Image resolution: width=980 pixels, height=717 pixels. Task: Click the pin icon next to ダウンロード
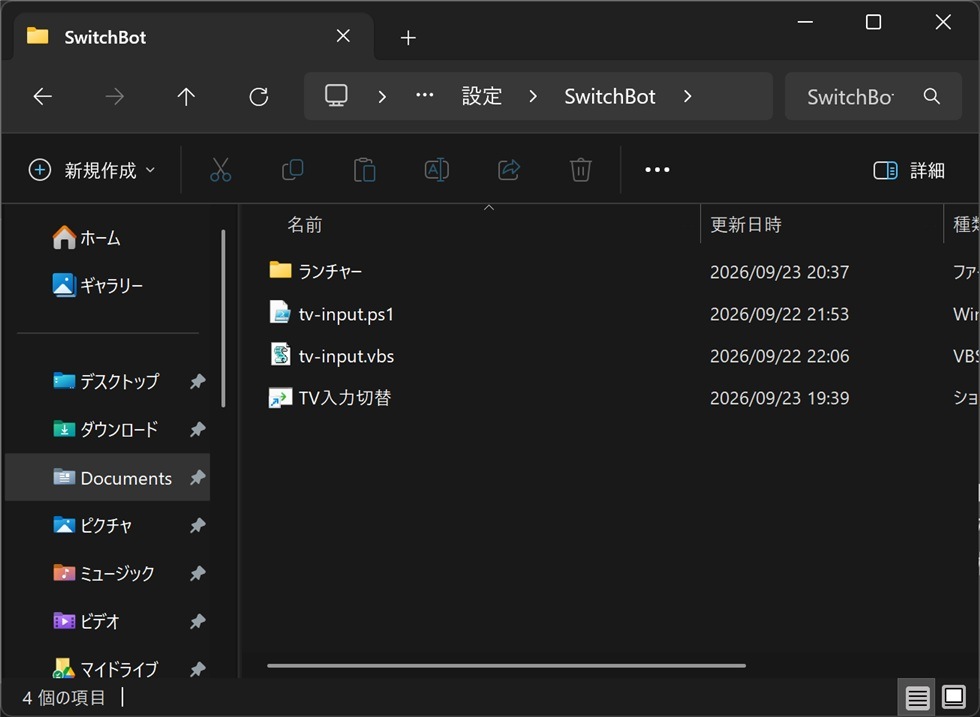point(198,429)
